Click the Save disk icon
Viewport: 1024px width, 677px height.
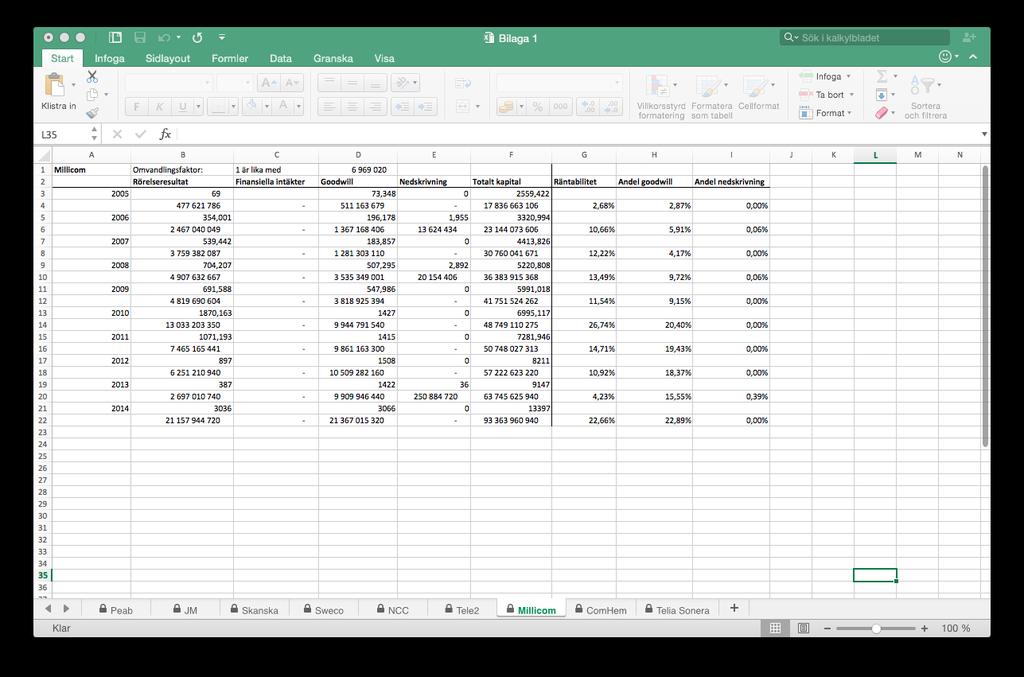pyautogui.click(x=140, y=37)
